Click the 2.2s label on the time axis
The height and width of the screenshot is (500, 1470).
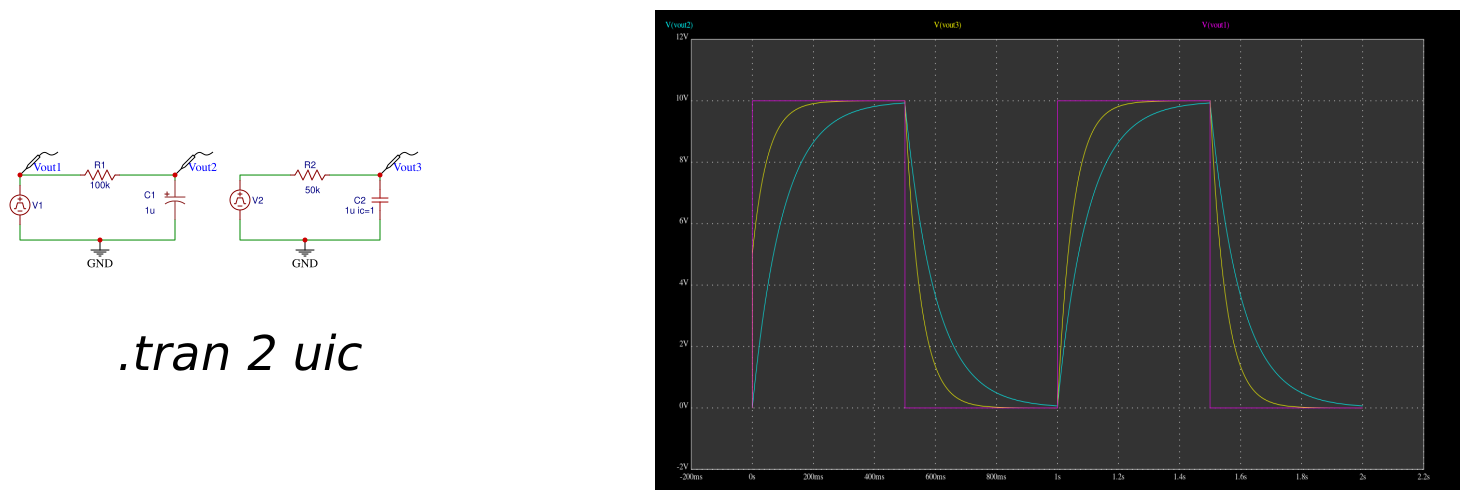pyautogui.click(x=1423, y=478)
